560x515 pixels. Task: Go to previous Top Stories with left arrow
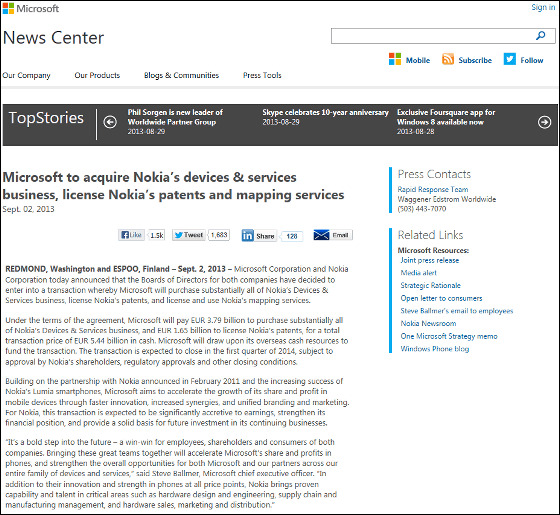(110, 122)
